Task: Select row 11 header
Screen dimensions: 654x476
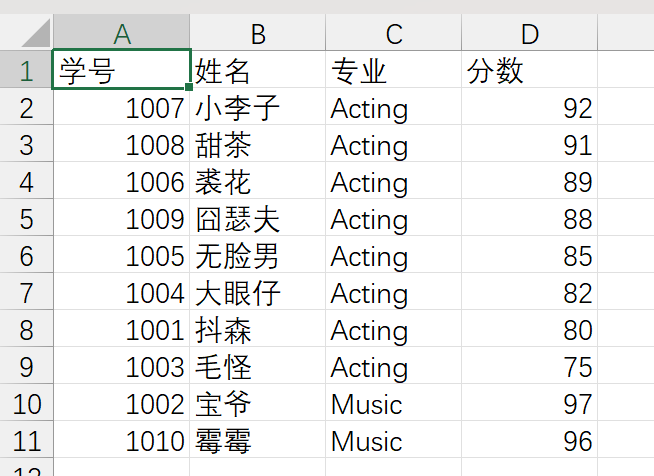Action: click(26, 441)
